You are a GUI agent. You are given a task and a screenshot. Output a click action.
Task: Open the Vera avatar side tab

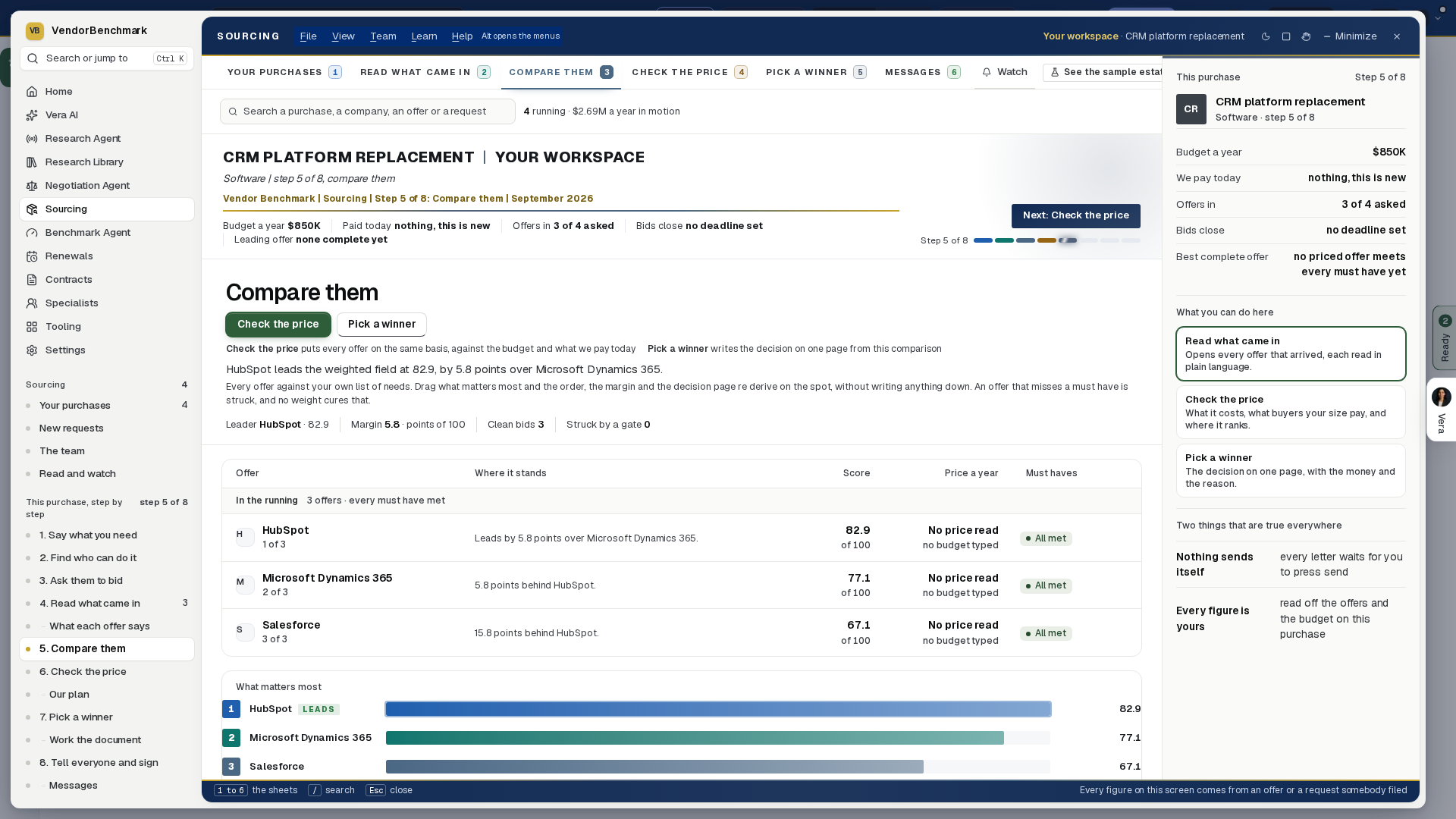(x=1441, y=409)
